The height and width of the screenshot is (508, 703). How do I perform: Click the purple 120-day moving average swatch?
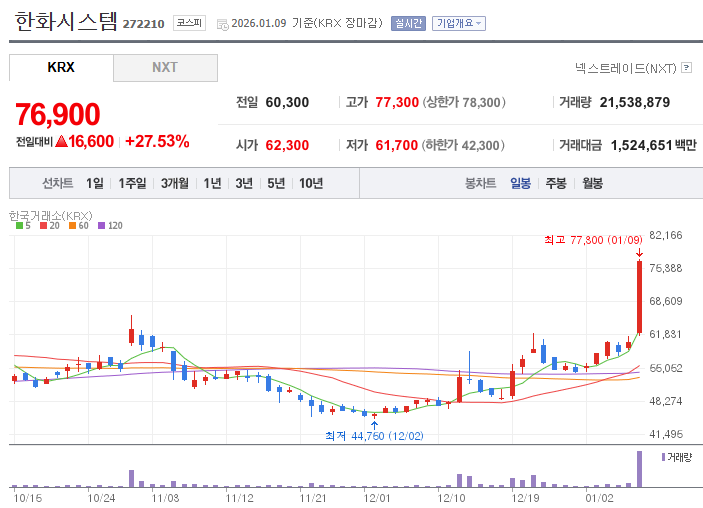pyautogui.click(x=101, y=226)
